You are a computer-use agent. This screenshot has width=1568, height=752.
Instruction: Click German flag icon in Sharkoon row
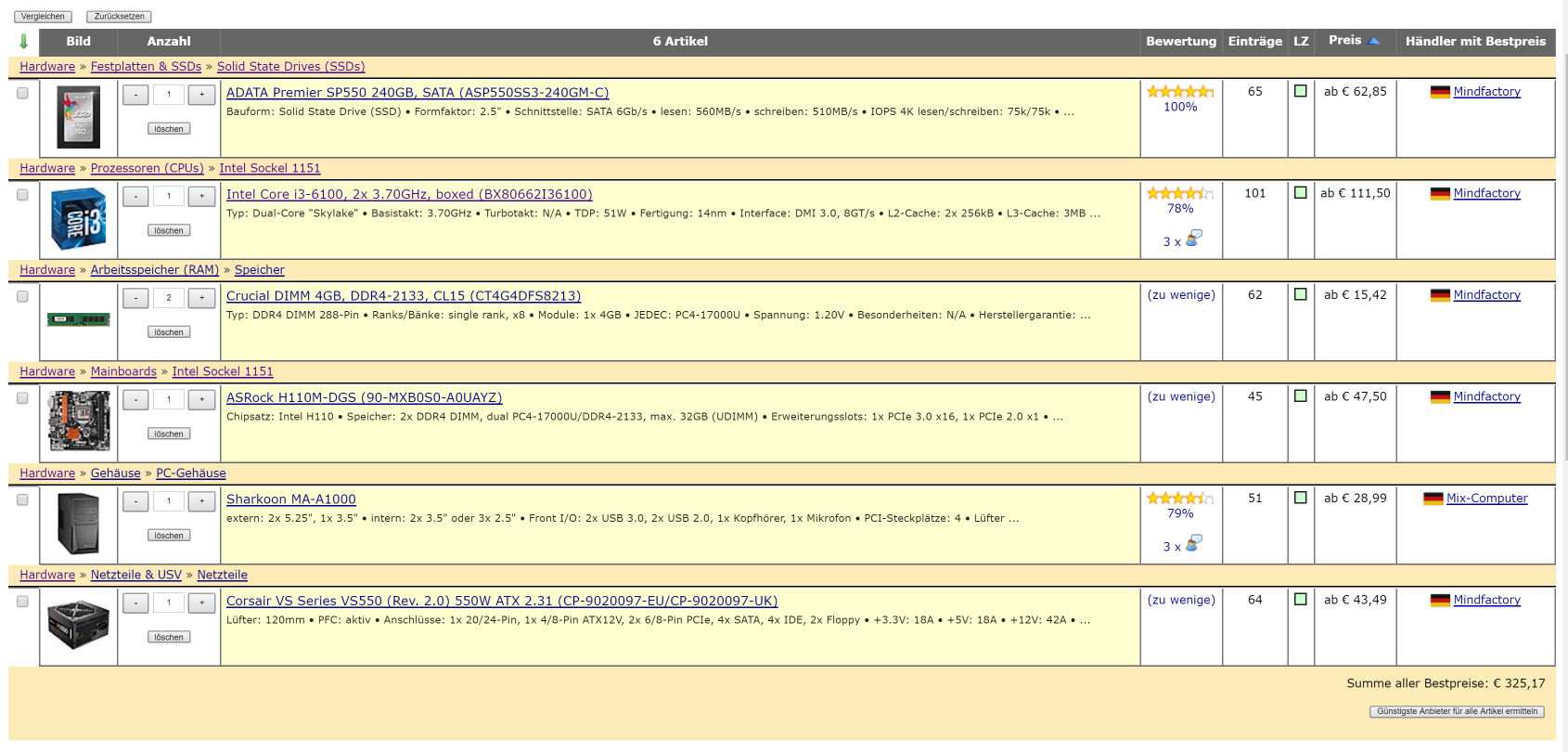[1433, 499]
